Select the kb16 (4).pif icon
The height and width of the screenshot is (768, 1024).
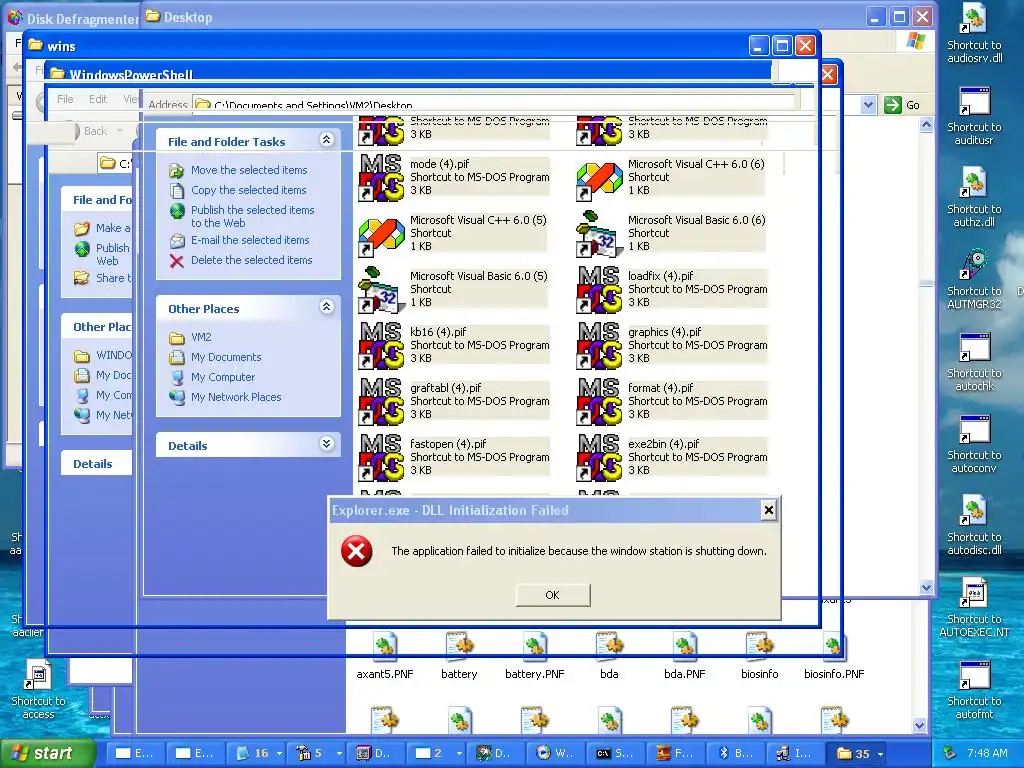(381, 345)
